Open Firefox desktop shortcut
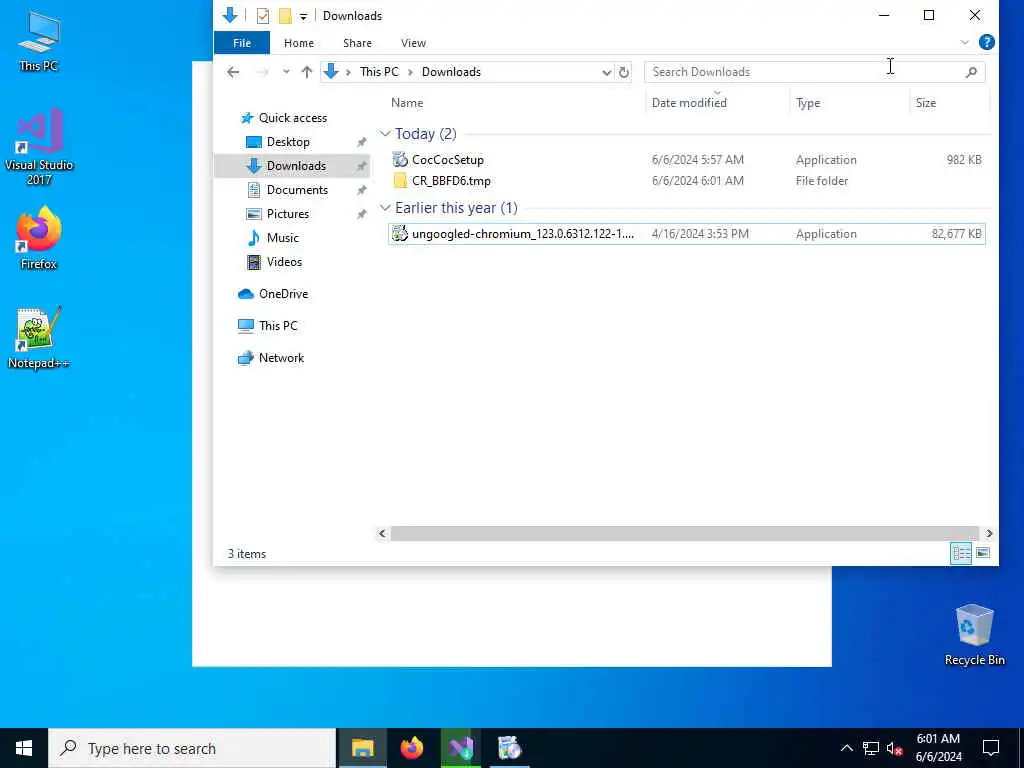The height and width of the screenshot is (768, 1024). [x=39, y=238]
